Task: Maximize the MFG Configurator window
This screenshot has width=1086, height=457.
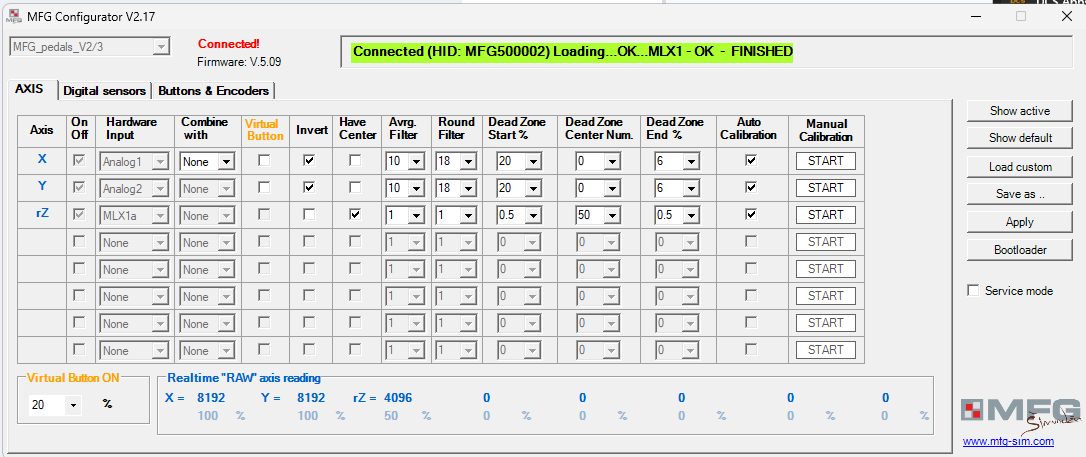Action: tap(1021, 16)
